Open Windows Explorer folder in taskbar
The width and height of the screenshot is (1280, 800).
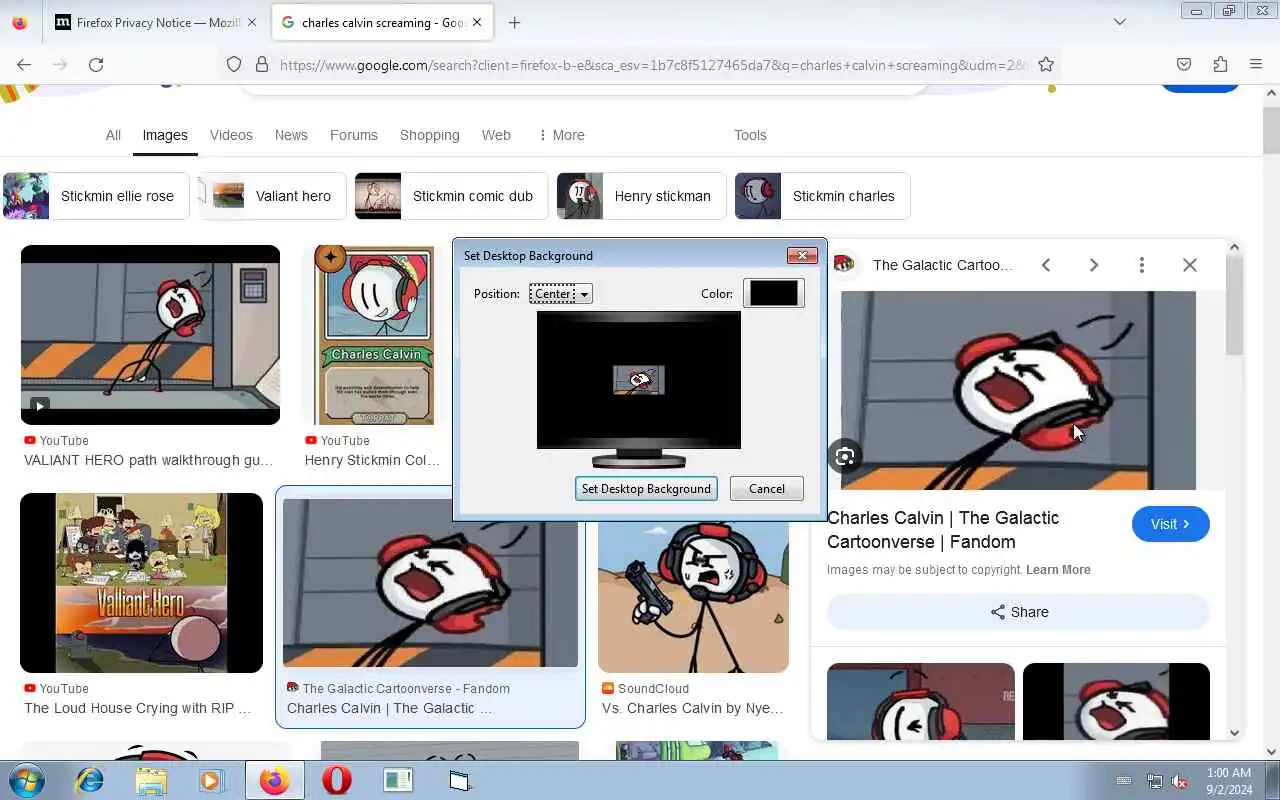[x=151, y=780]
